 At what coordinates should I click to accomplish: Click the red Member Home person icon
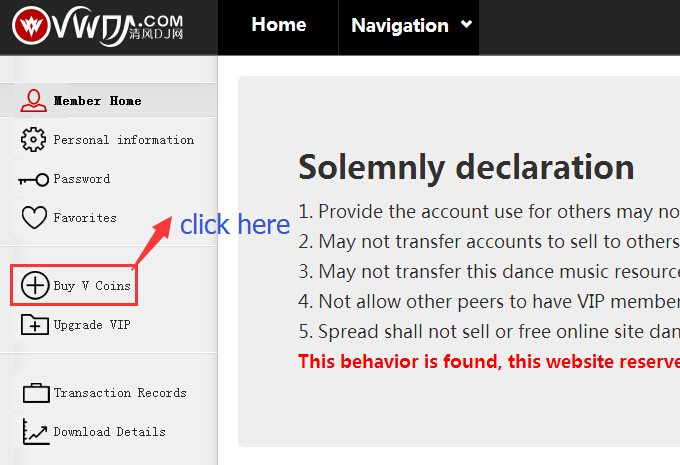tap(33, 101)
